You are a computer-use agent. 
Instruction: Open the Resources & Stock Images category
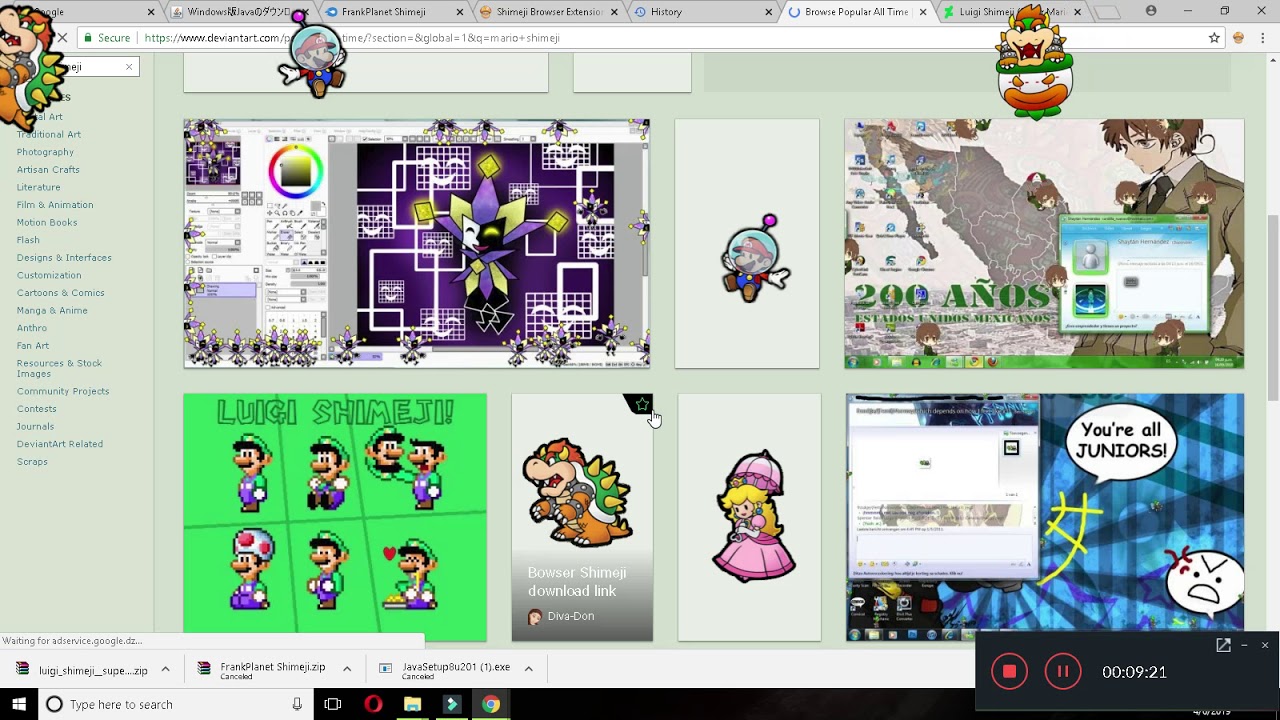click(x=59, y=368)
